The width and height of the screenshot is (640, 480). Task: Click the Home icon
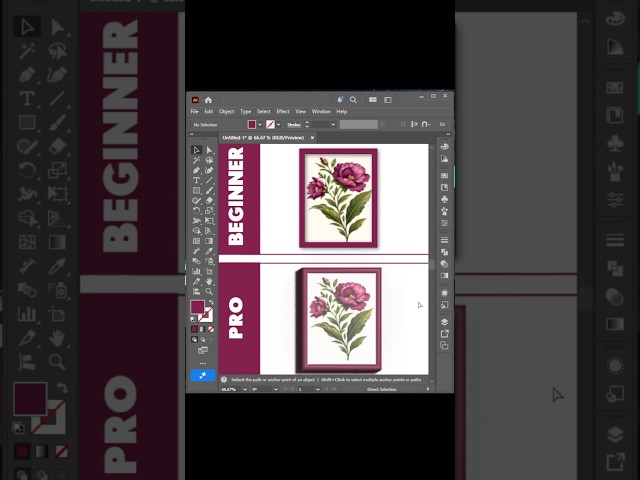[x=208, y=100]
